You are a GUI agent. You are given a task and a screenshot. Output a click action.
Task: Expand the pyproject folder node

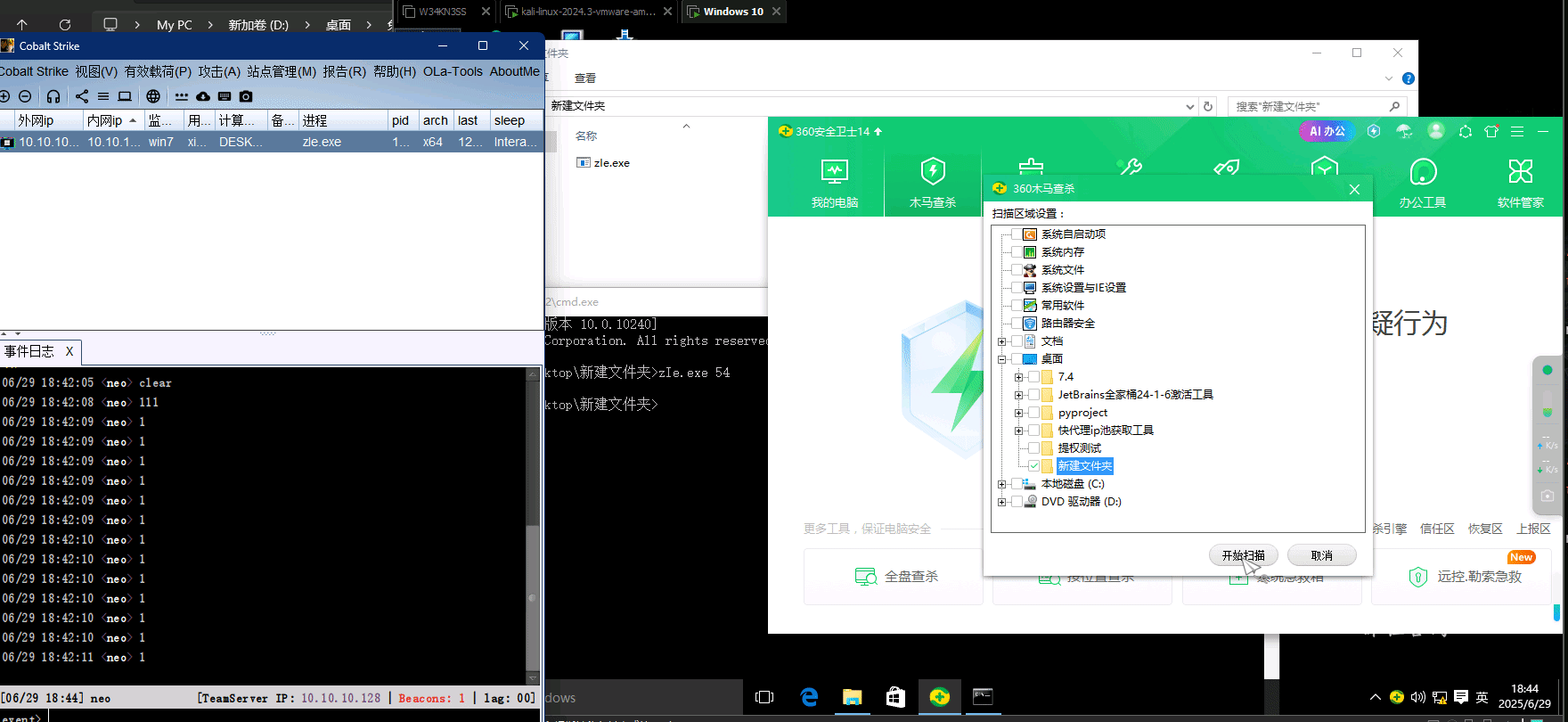click(x=1018, y=413)
